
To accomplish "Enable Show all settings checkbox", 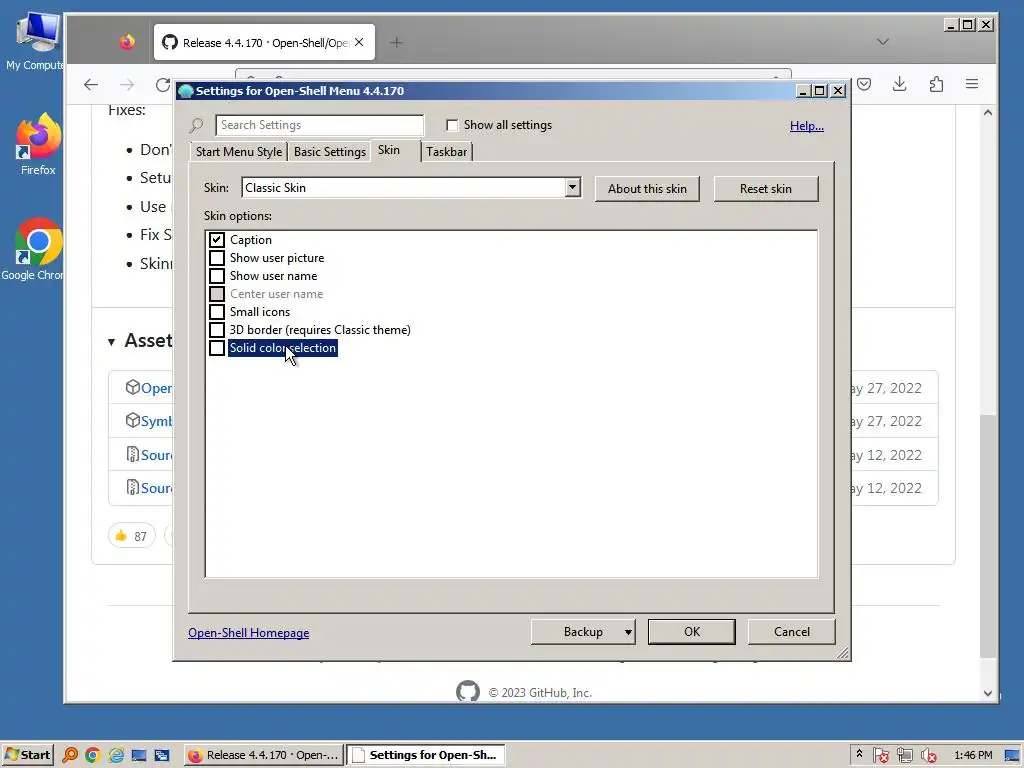I will (x=452, y=125).
